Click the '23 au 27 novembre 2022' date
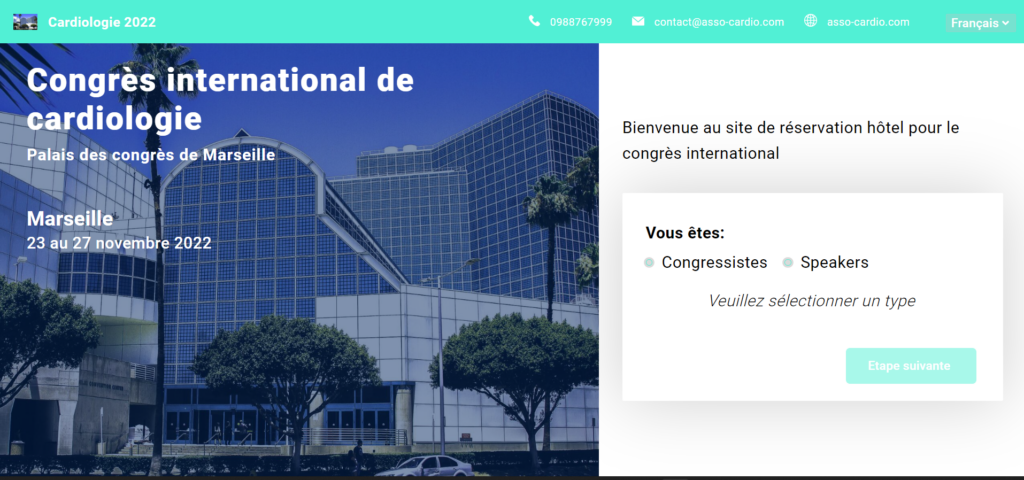 119,244
